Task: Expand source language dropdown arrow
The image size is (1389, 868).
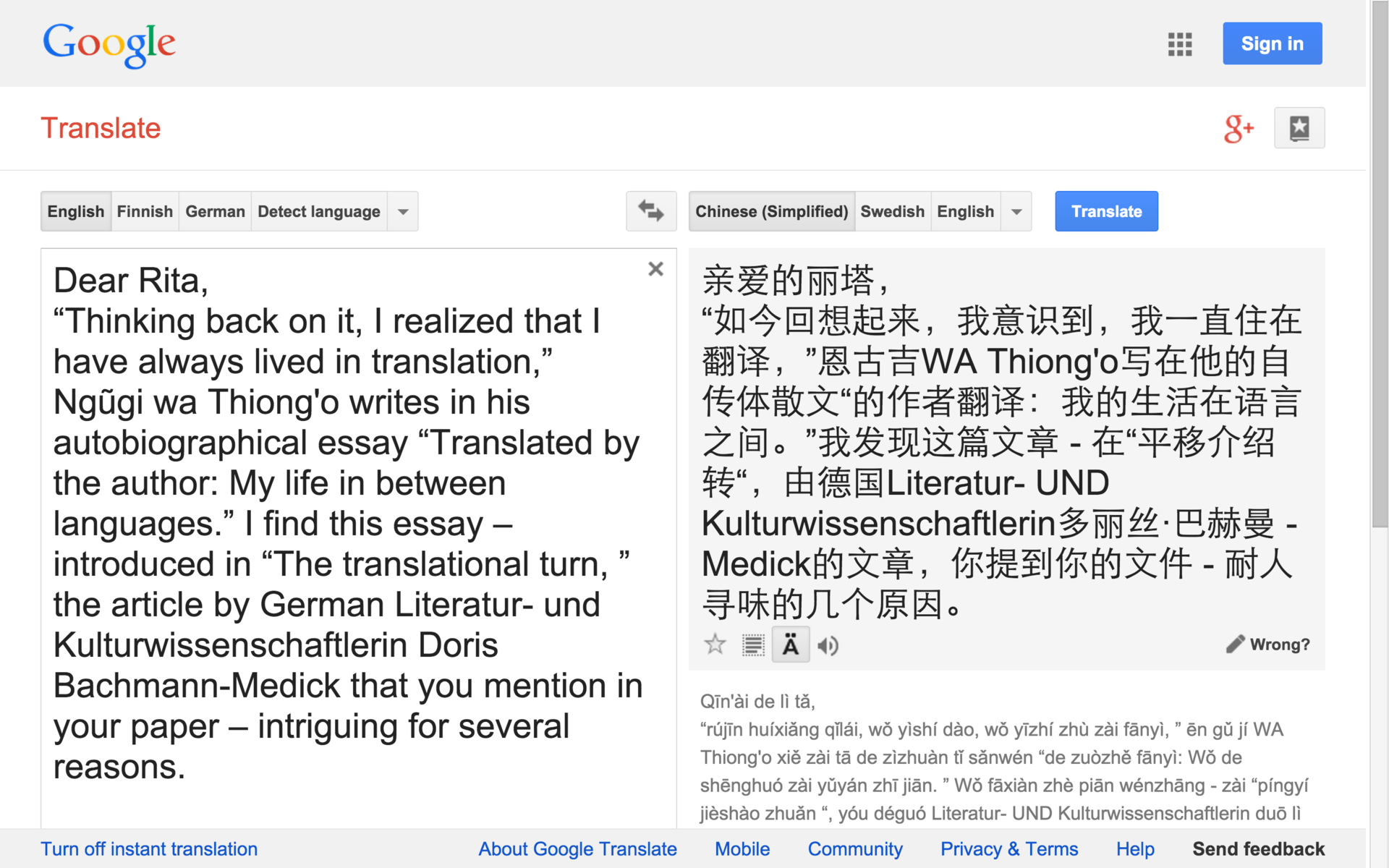Action: click(403, 212)
